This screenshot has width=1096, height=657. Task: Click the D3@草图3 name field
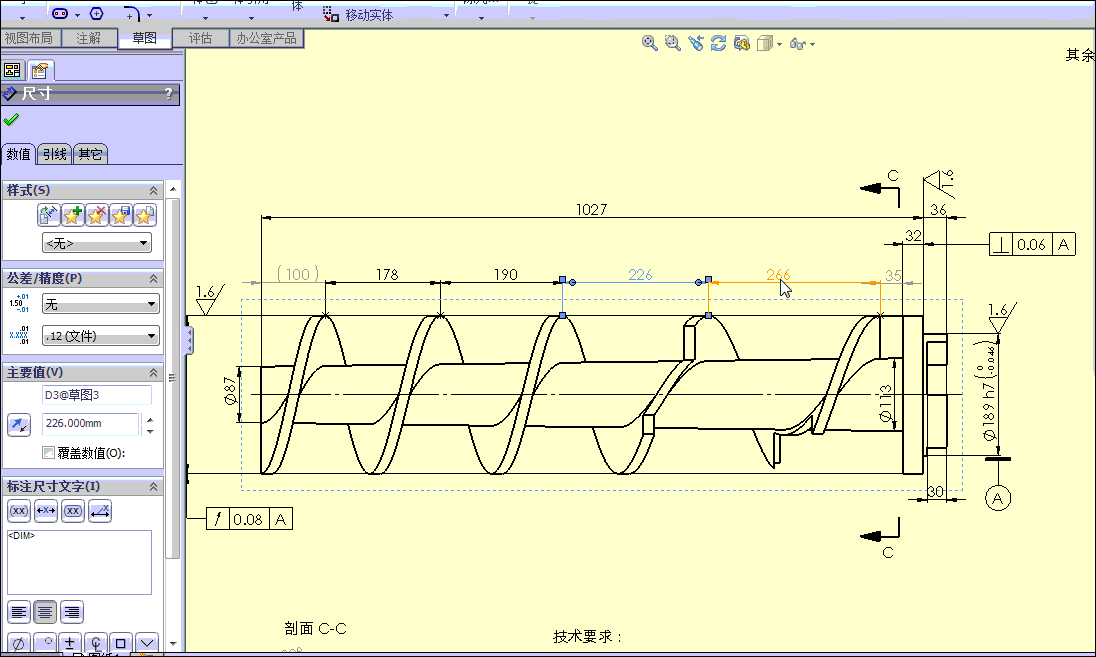(x=96, y=395)
